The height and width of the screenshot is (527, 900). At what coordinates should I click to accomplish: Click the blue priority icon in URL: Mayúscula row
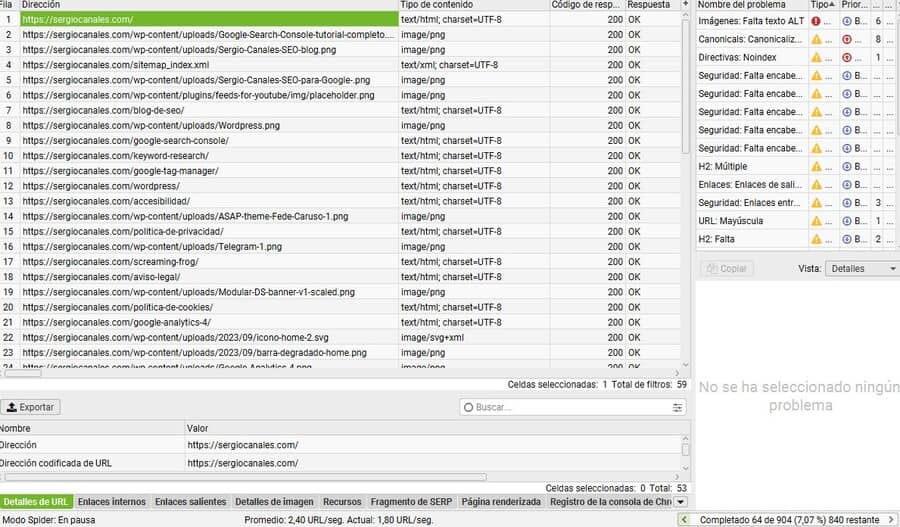pyautogui.click(x=847, y=220)
